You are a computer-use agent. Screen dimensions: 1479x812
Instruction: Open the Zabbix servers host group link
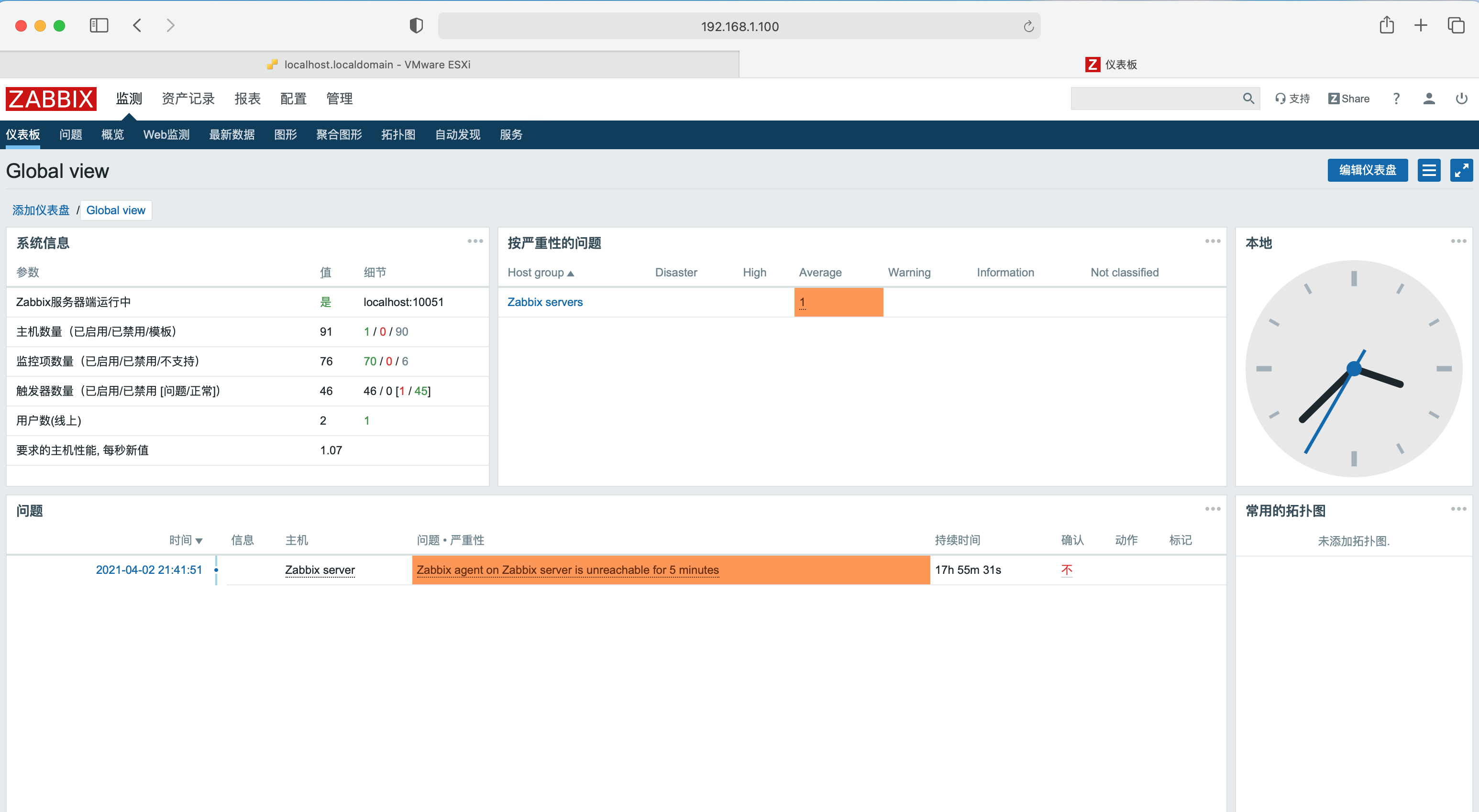[544, 302]
